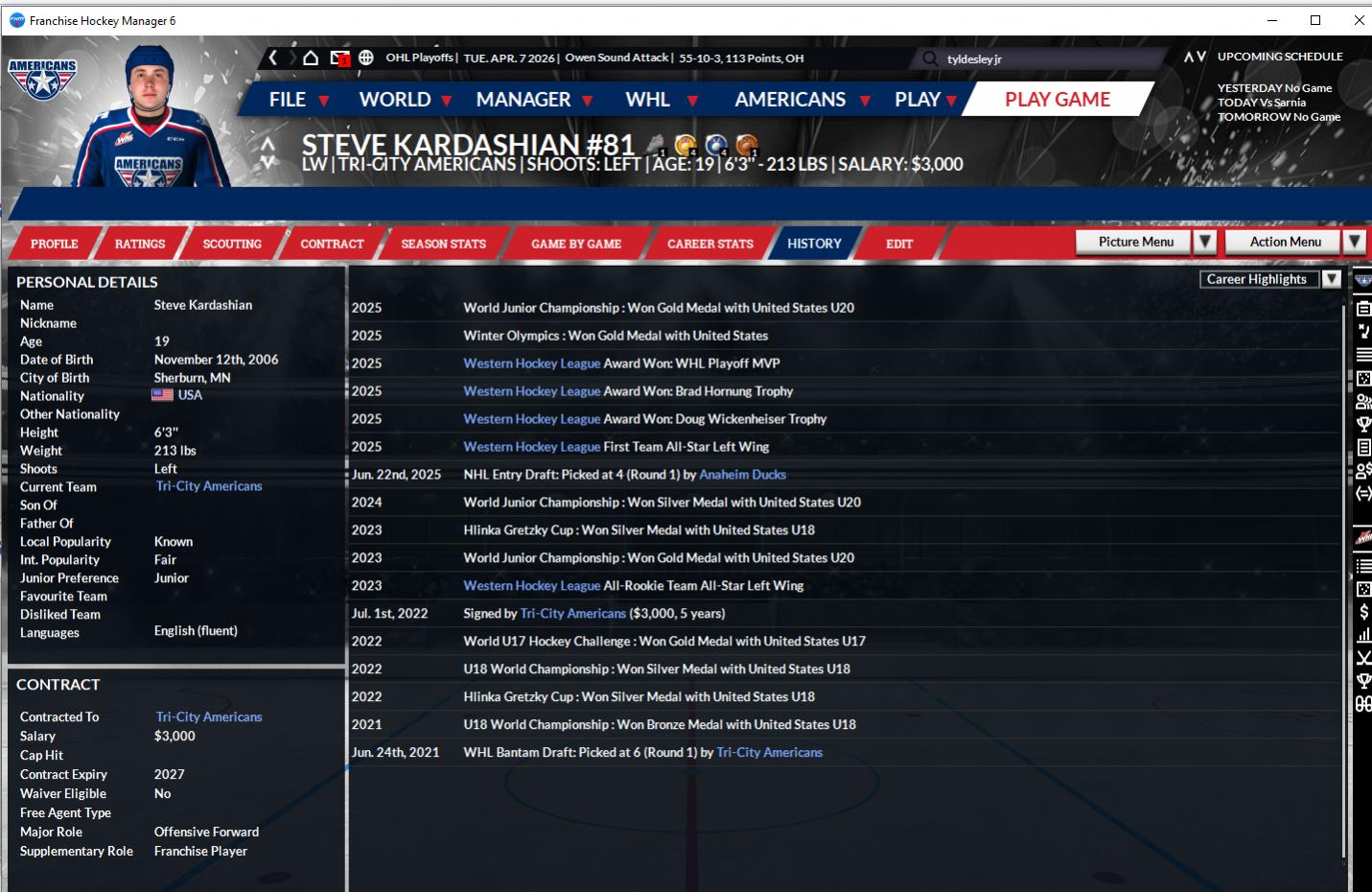Open the FILE dropdown menu
The image size is (1372, 892).
(299, 100)
